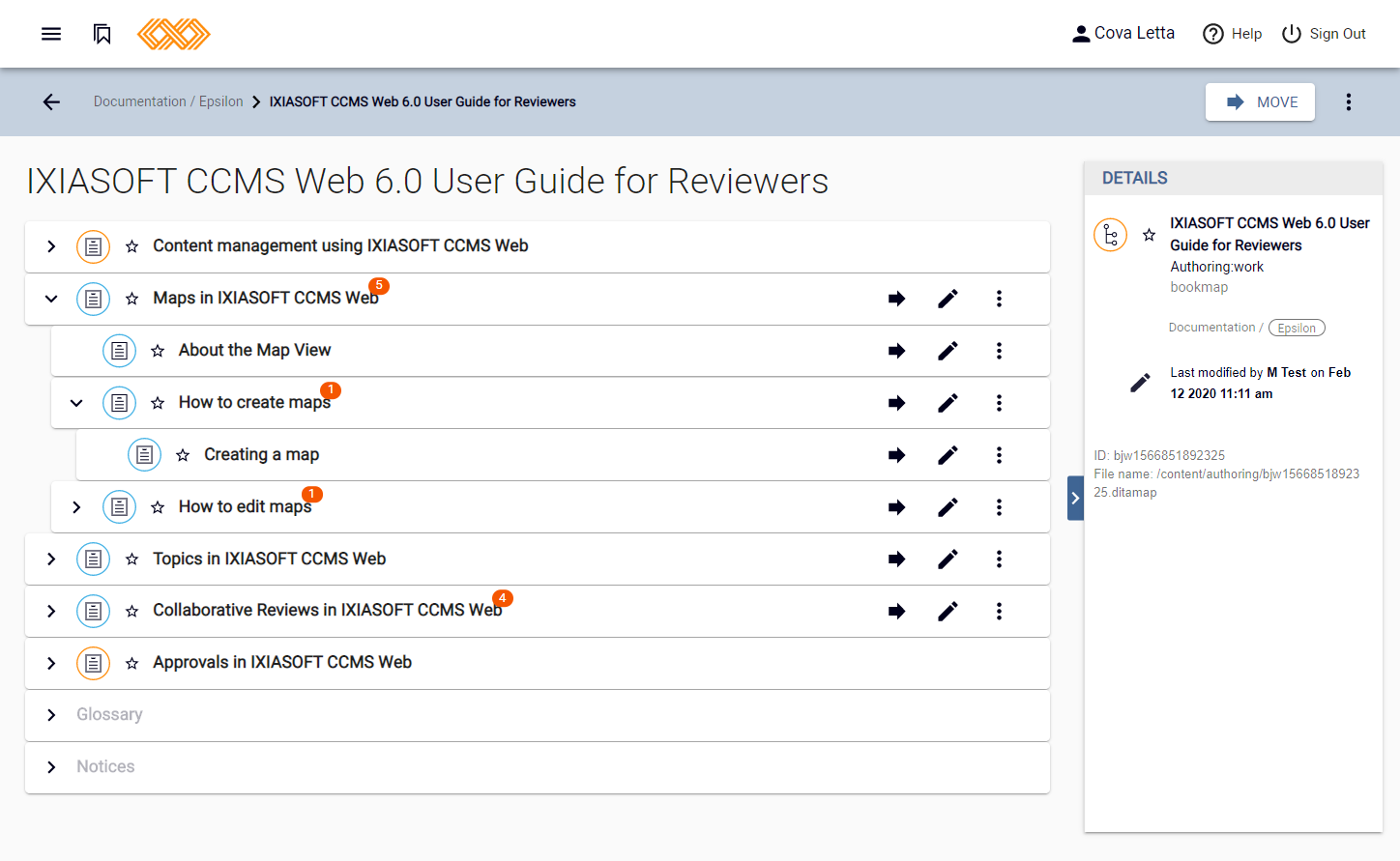Collapse the Details side panel
Viewport: 1400px width, 861px height.
1075,499
